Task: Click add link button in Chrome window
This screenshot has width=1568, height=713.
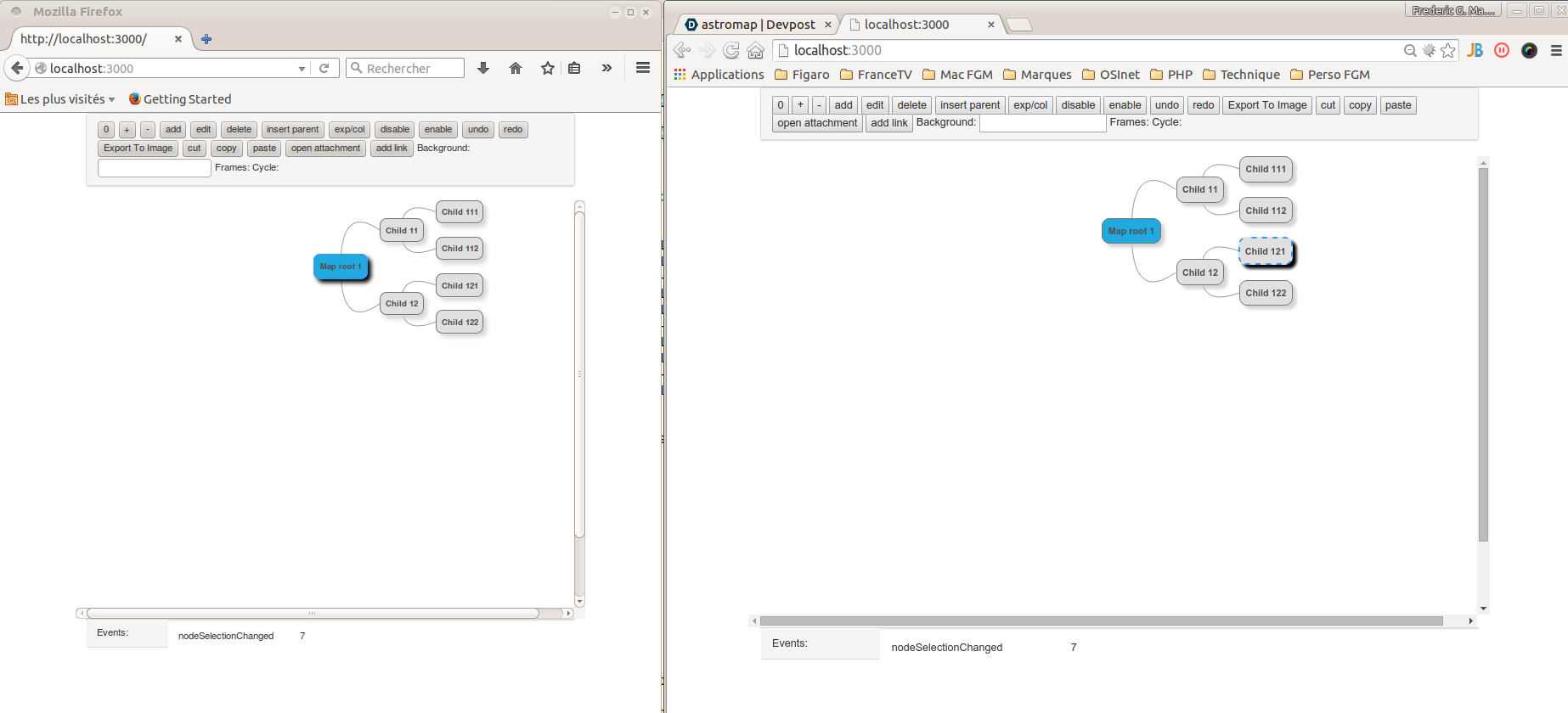Action: [889, 123]
